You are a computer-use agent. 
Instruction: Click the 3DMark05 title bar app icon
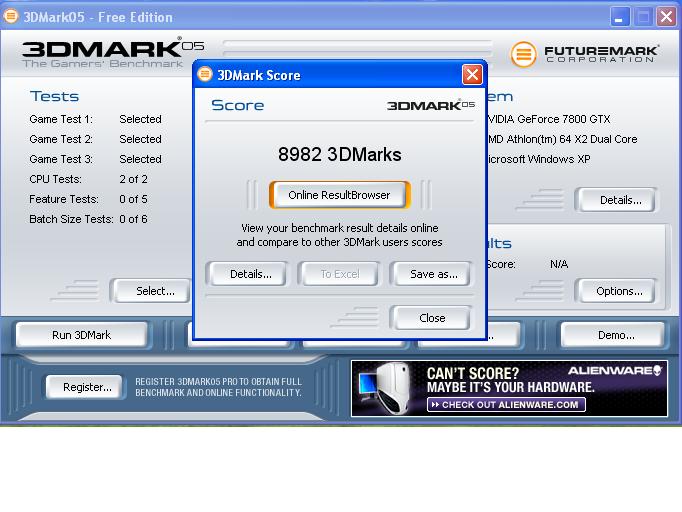10,17
